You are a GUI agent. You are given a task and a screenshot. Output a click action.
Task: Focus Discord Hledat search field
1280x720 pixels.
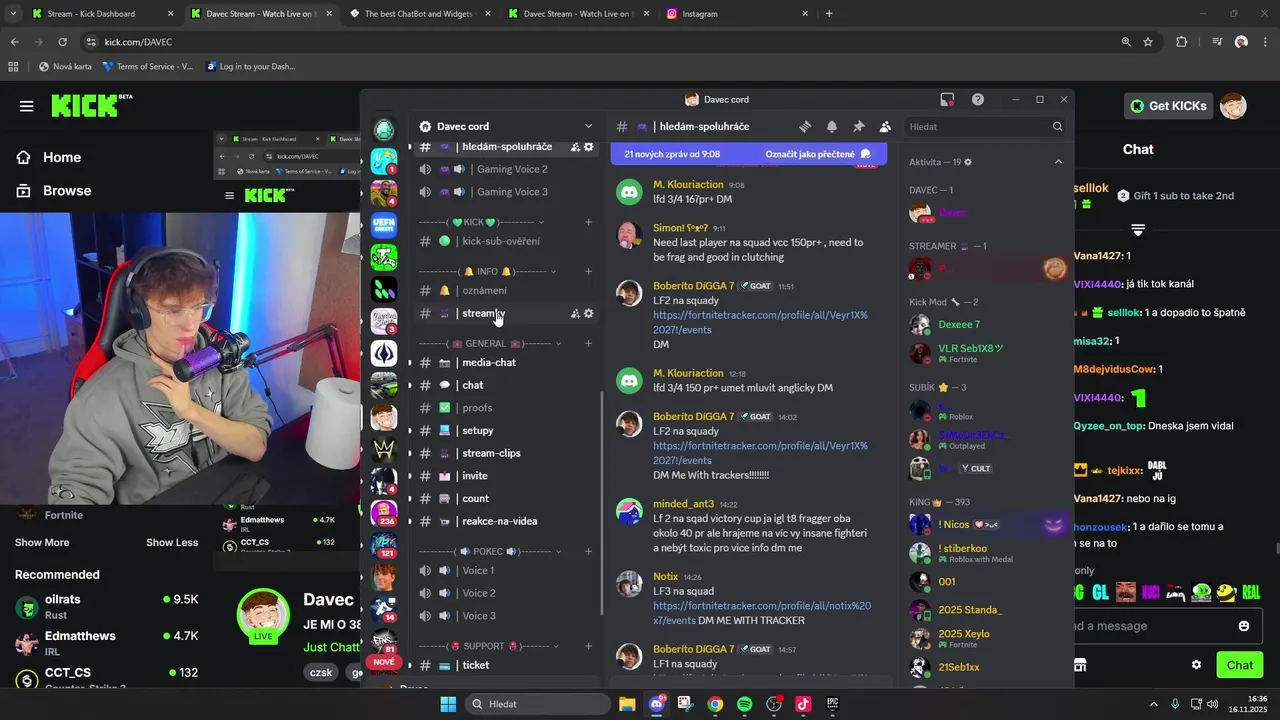click(x=985, y=127)
